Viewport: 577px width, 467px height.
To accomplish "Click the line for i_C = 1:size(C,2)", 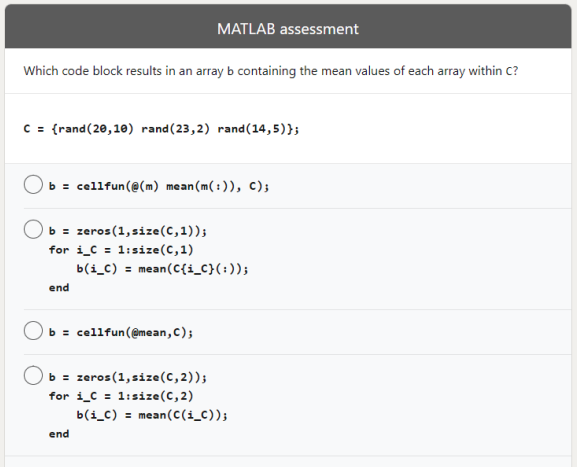I will (x=121, y=396).
